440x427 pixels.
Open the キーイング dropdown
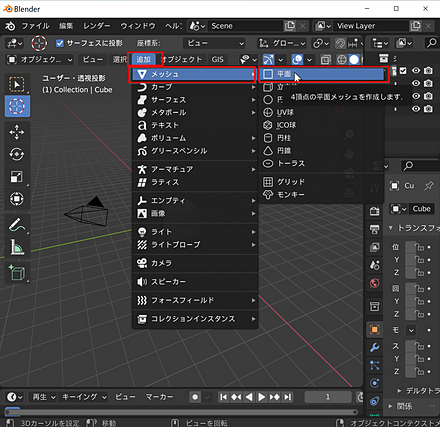pos(84,397)
